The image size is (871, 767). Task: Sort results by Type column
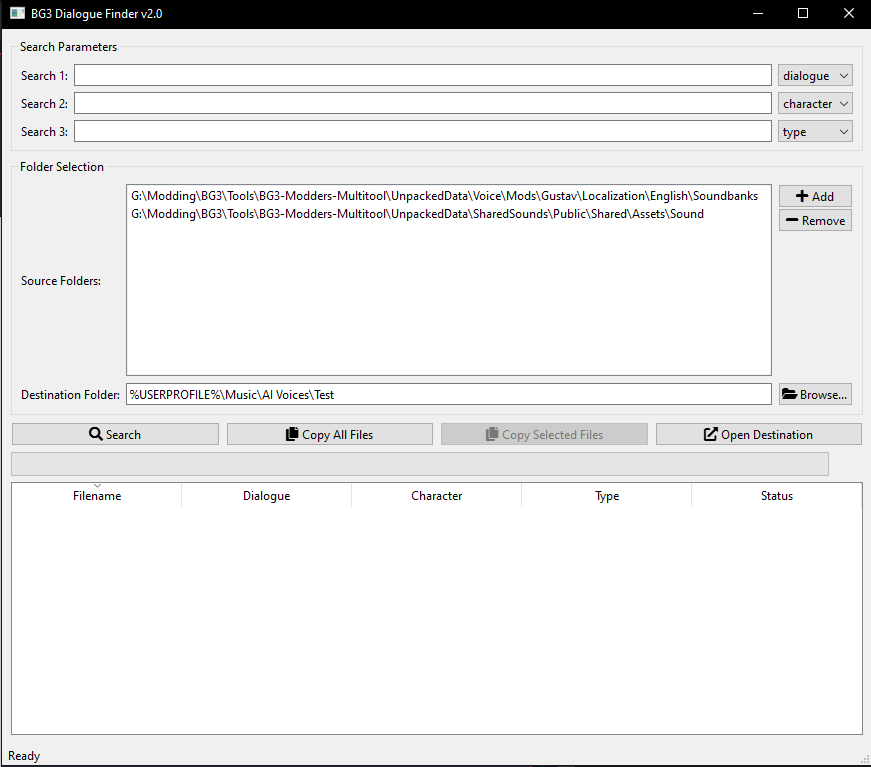(x=607, y=495)
